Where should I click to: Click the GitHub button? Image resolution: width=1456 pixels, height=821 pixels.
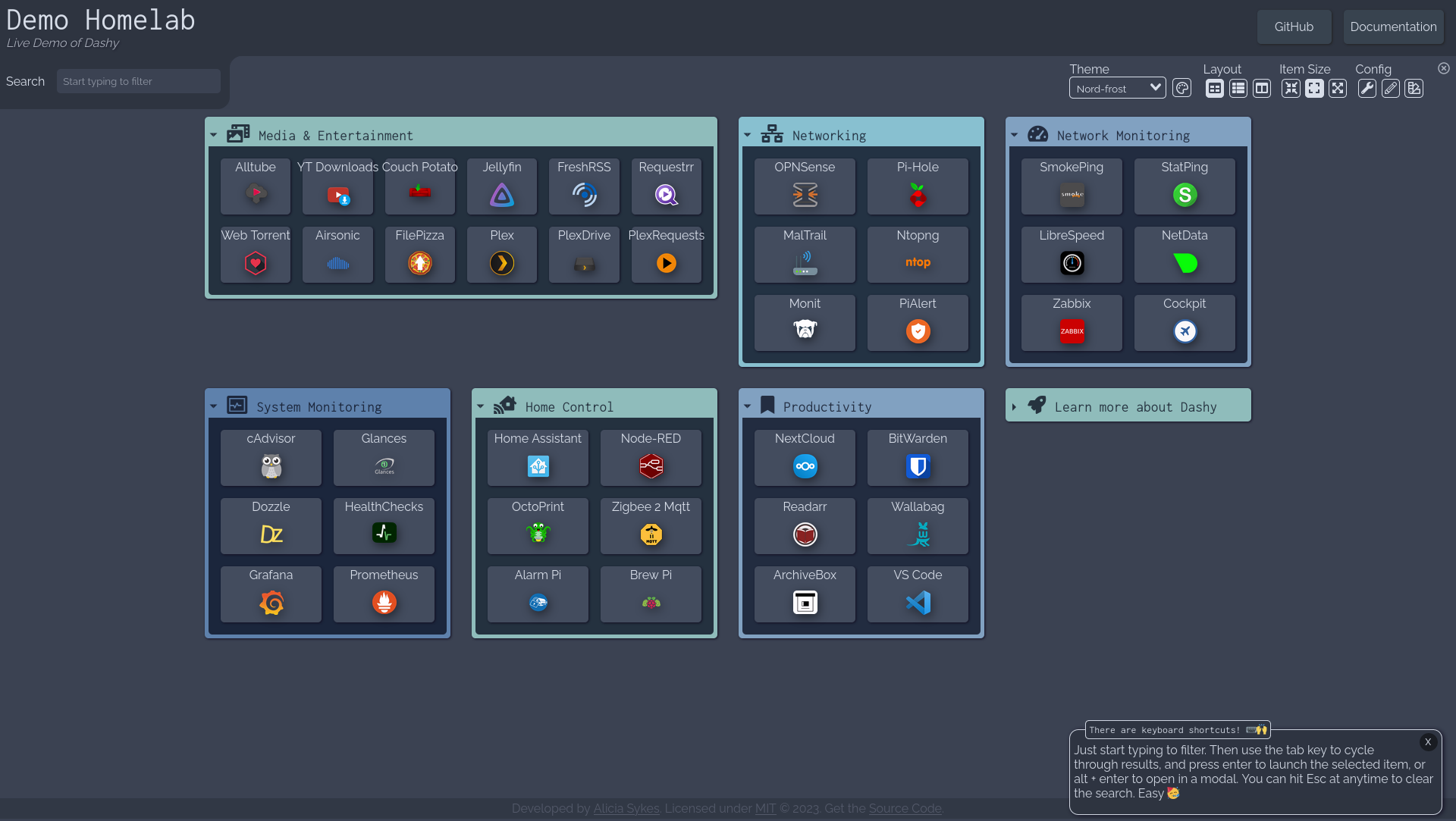(x=1294, y=27)
